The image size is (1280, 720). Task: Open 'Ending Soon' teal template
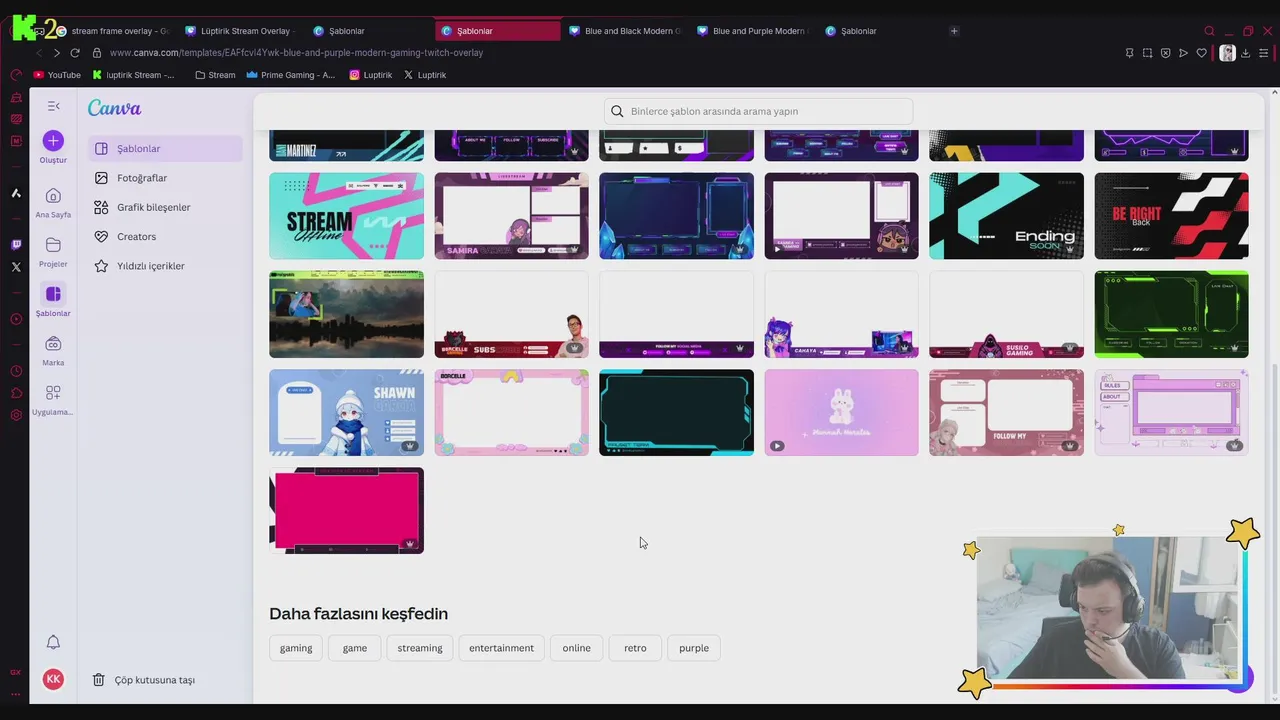[x=1006, y=216]
